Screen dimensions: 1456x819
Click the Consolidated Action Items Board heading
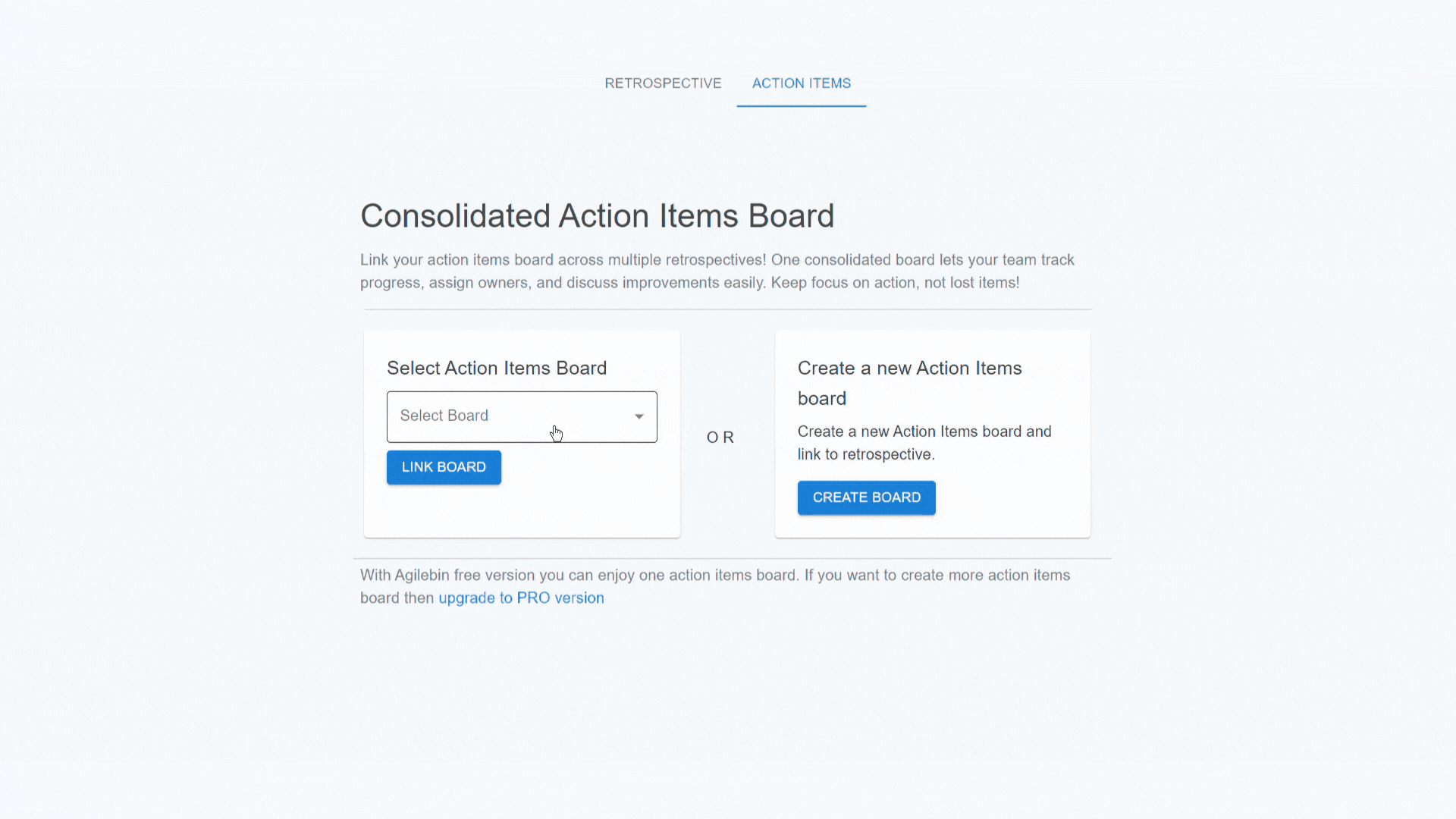[598, 215]
